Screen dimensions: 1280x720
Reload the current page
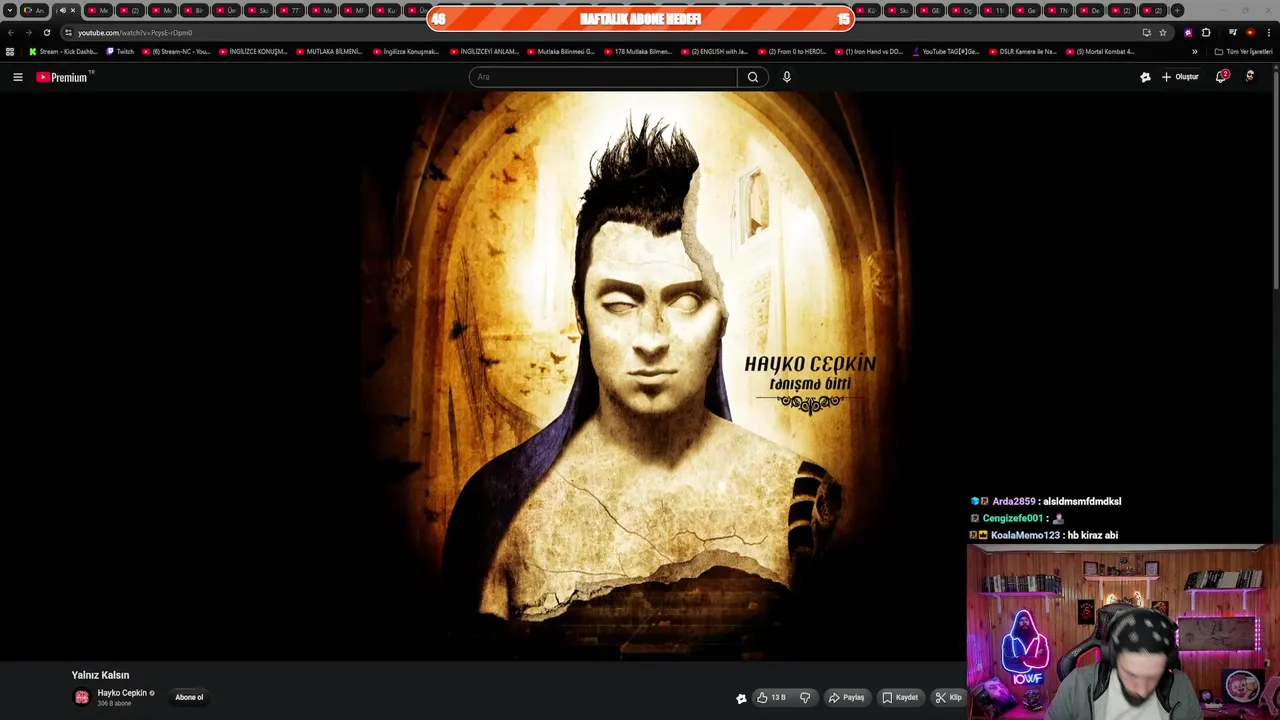click(x=46, y=33)
